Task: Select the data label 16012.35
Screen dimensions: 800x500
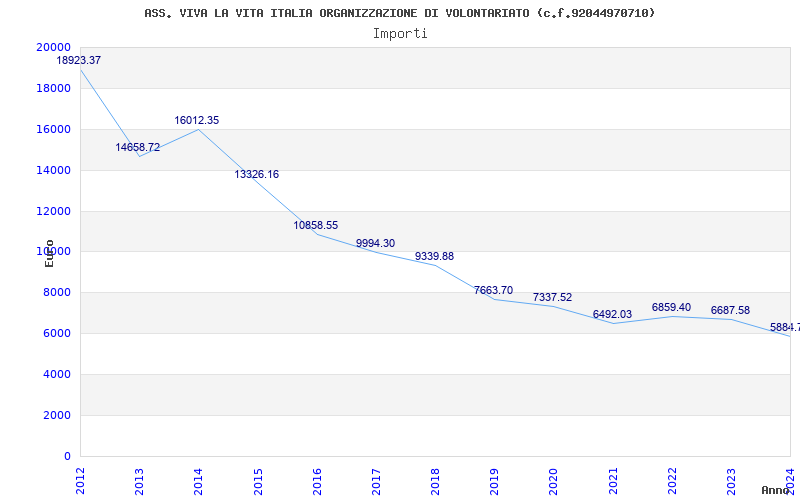Action: pos(197,120)
